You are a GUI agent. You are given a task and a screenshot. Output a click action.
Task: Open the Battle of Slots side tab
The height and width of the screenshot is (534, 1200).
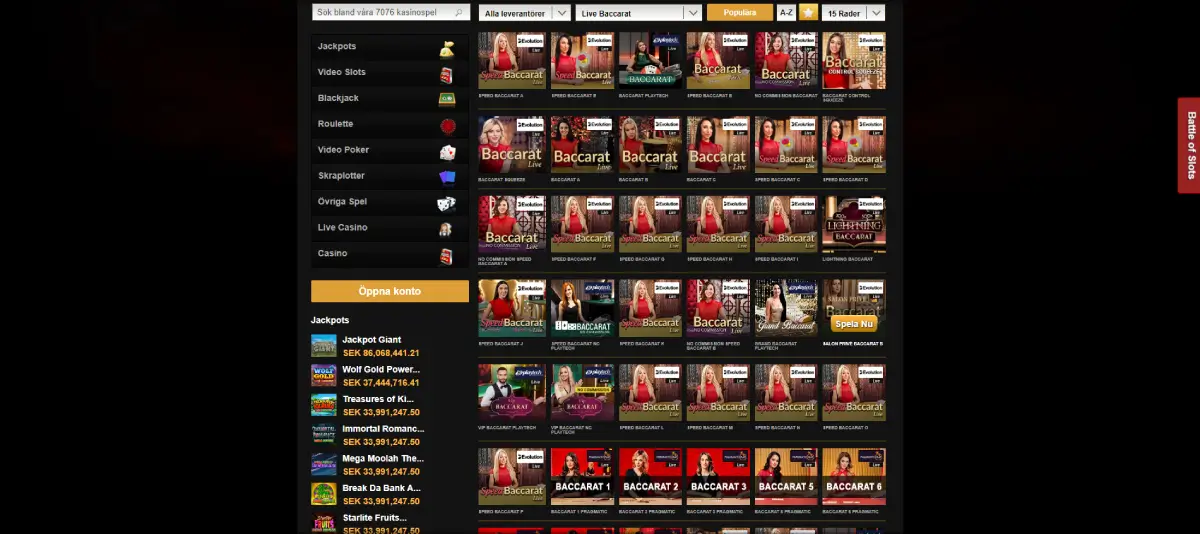(1190, 145)
